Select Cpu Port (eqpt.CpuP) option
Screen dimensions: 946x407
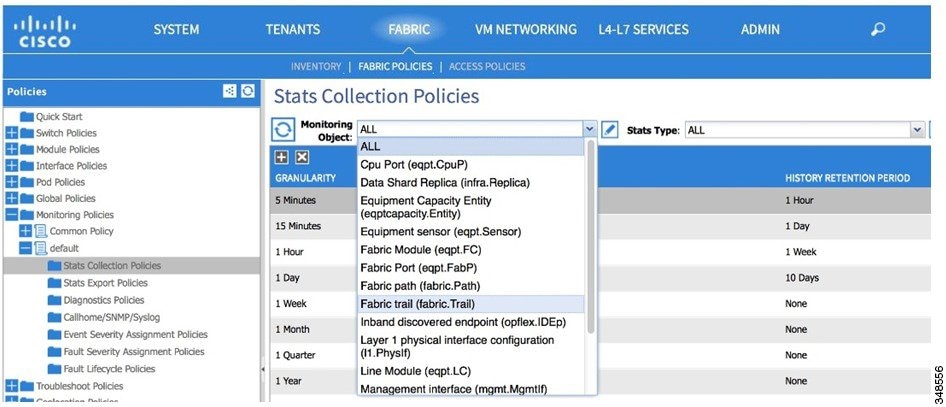coord(471,164)
